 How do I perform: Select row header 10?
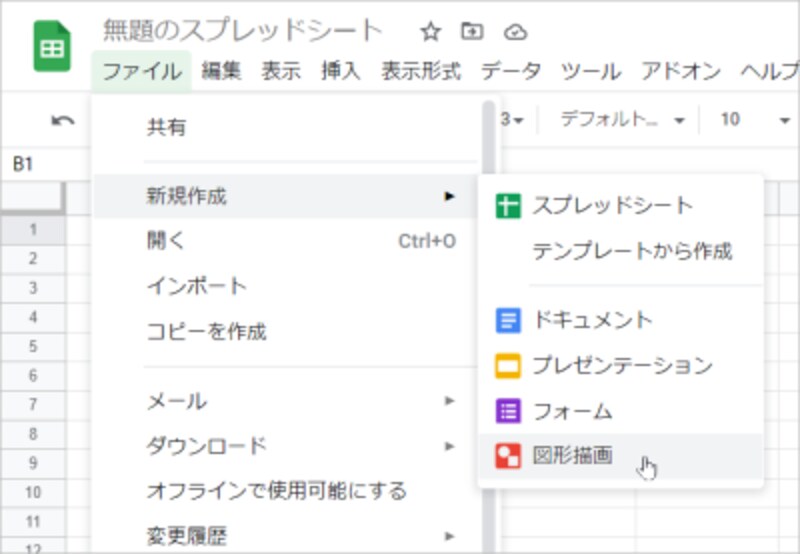pos(33,493)
